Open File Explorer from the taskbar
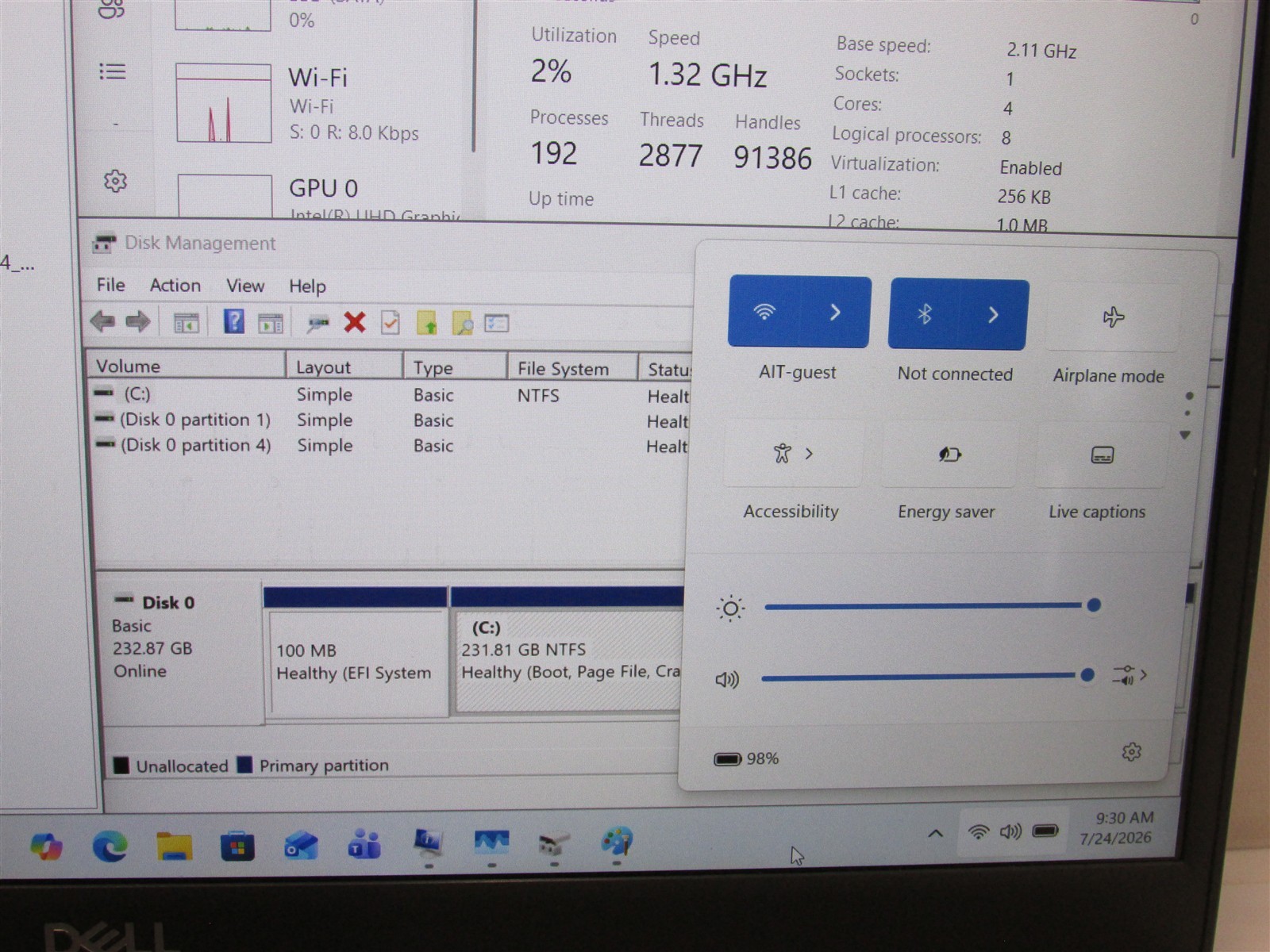The width and height of the screenshot is (1270, 952). 174,846
